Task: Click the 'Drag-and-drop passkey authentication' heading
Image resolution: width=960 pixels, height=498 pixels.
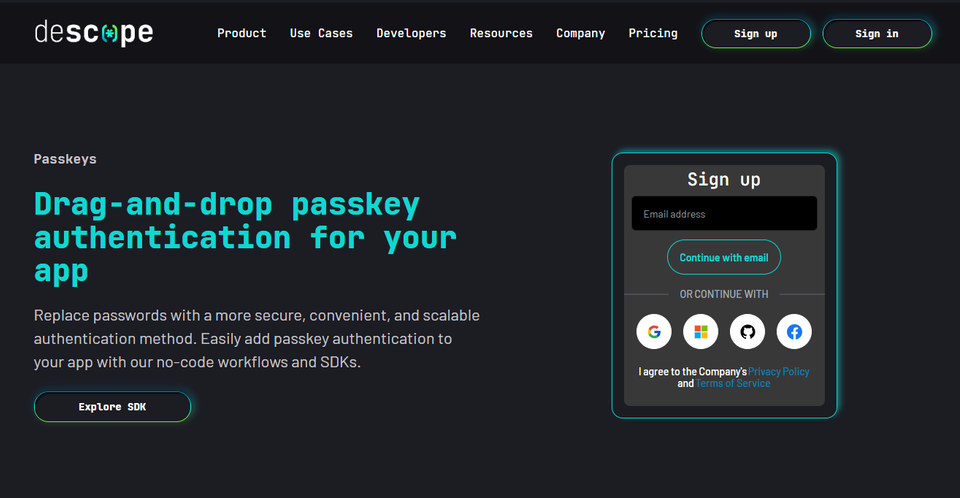Action: (245, 238)
